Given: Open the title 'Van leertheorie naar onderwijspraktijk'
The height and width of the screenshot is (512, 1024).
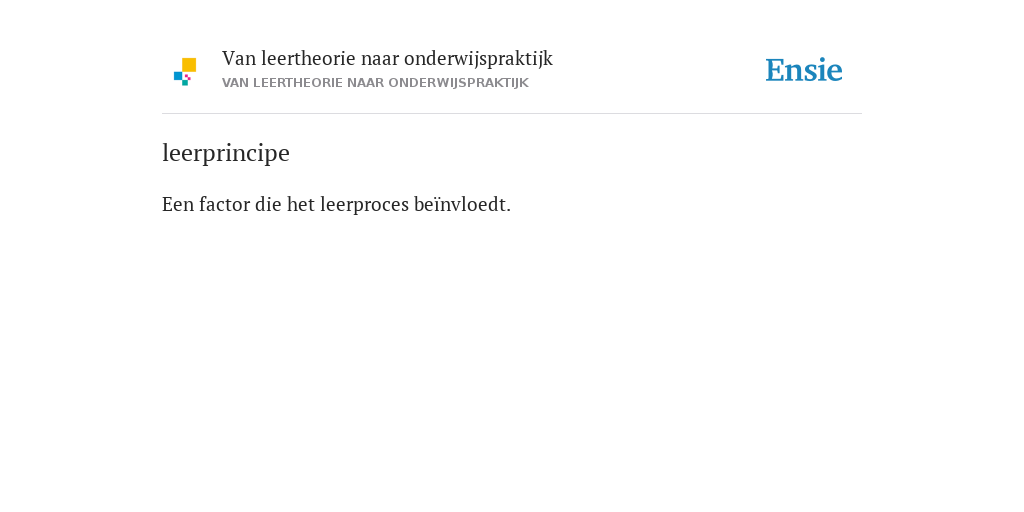Looking at the screenshot, I should click(387, 59).
